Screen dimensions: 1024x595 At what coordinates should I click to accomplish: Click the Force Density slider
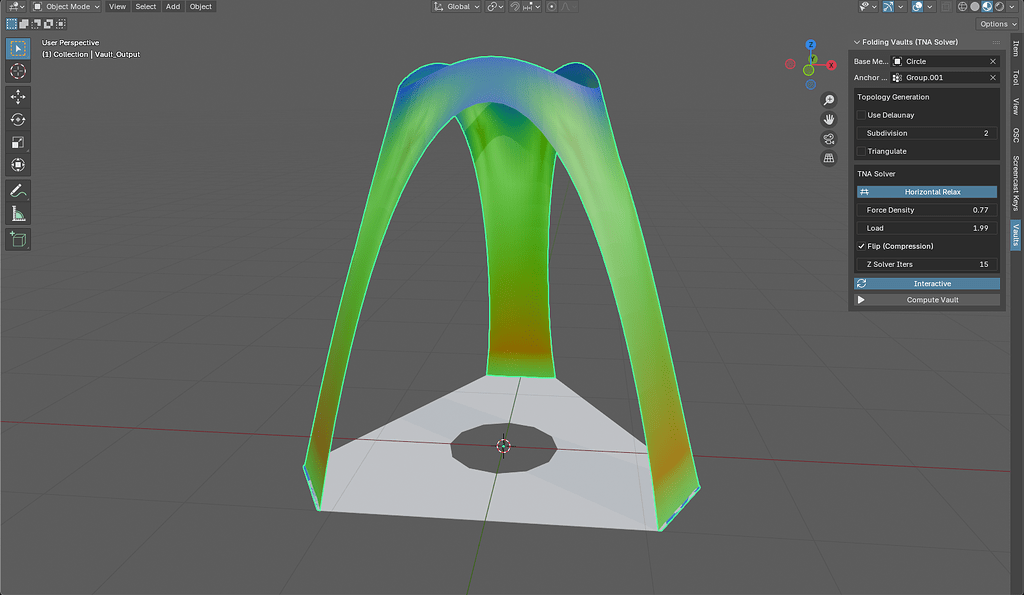pyautogui.click(x=927, y=210)
